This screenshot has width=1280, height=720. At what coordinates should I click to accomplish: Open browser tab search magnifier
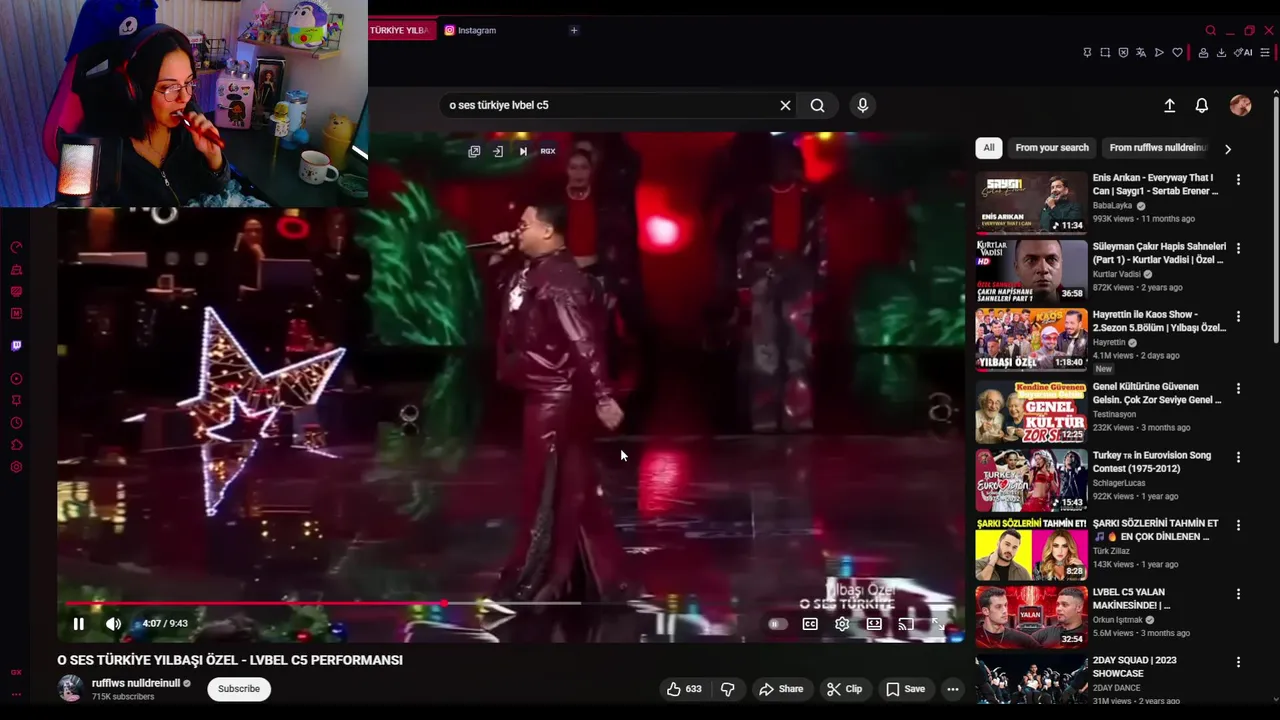click(x=1211, y=31)
